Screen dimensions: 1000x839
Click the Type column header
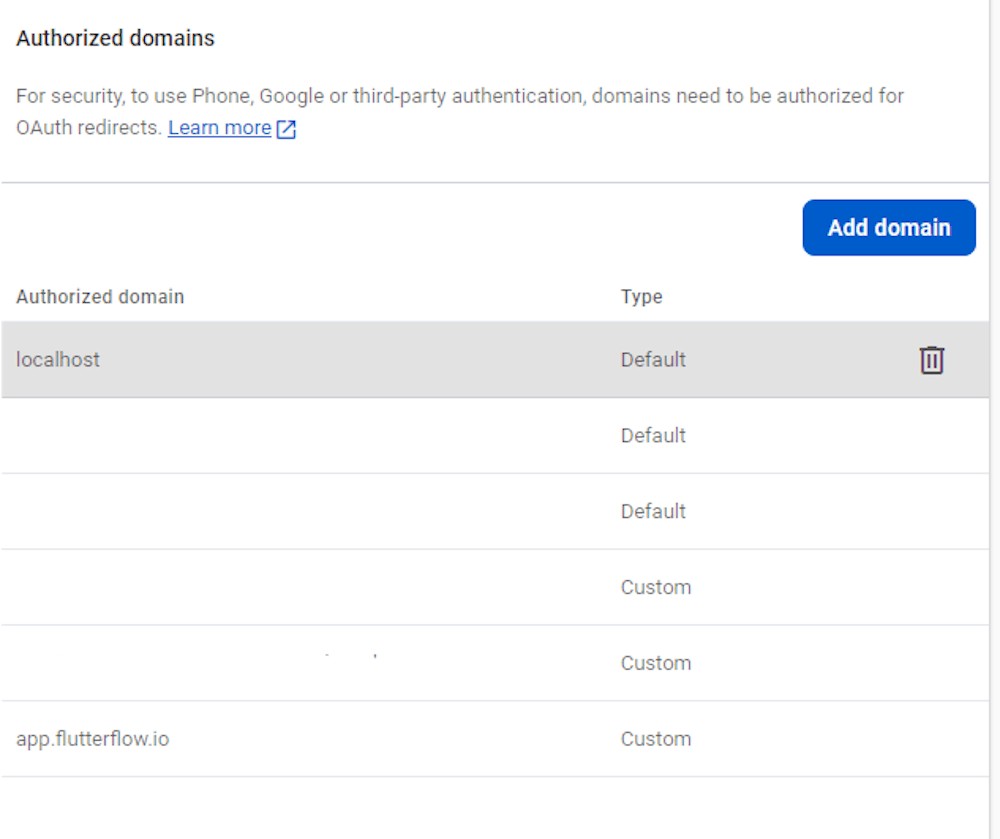pyautogui.click(x=641, y=297)
